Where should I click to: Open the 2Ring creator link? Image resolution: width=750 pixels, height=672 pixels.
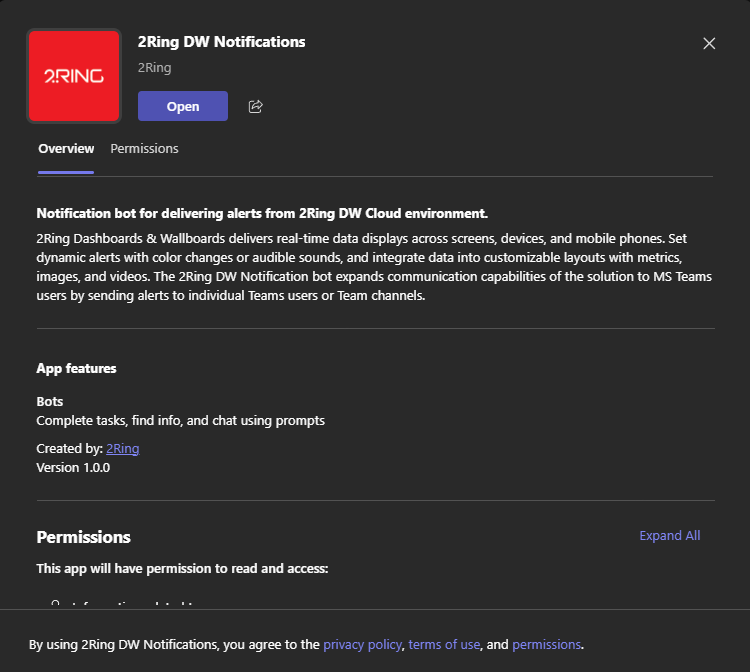(122, 449)
